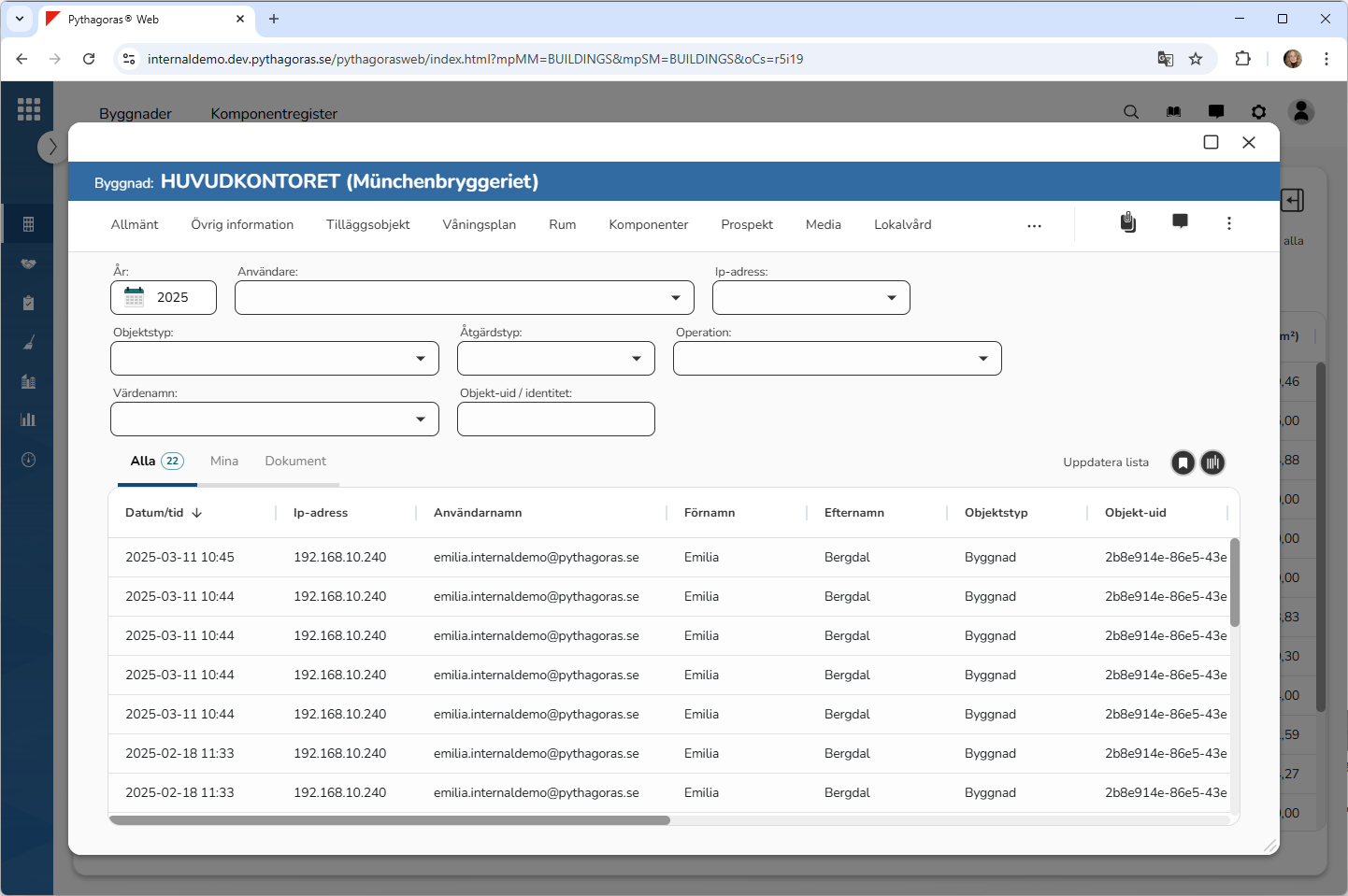This screenshot has width=1348, height=896.
Task: Click the Uppdatera lista link
Action: tap(1105, 462)
